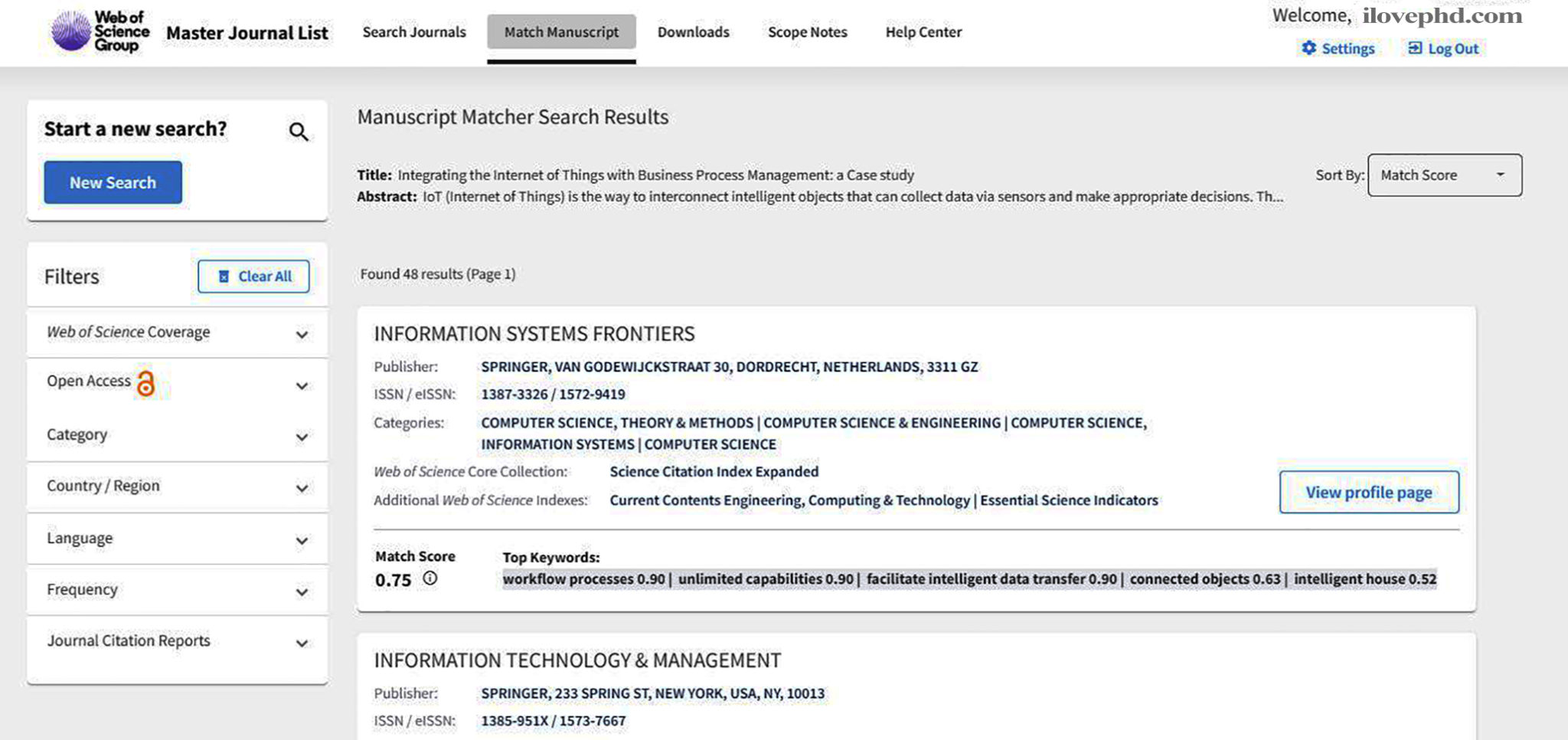
Task: Select the Match Manuscript tab
Action: (561, 32)
